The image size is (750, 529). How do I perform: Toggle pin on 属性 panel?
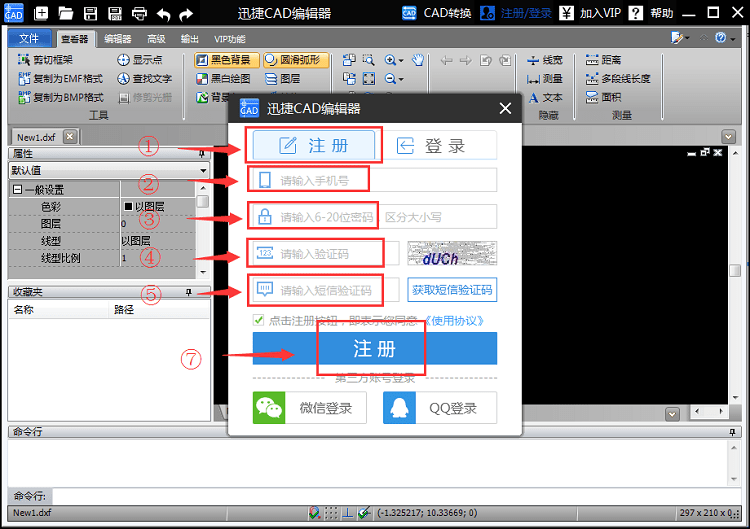(x=202, y=154)
